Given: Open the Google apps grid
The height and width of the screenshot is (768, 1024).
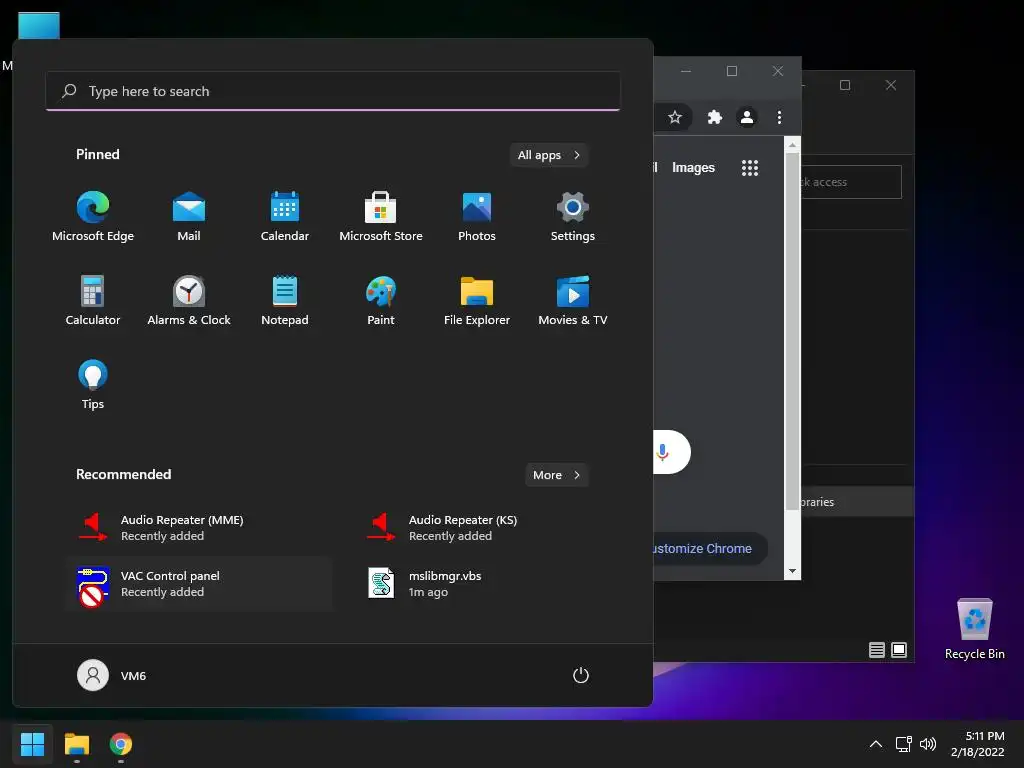Looking at the screenshot, I should point(750,168).
